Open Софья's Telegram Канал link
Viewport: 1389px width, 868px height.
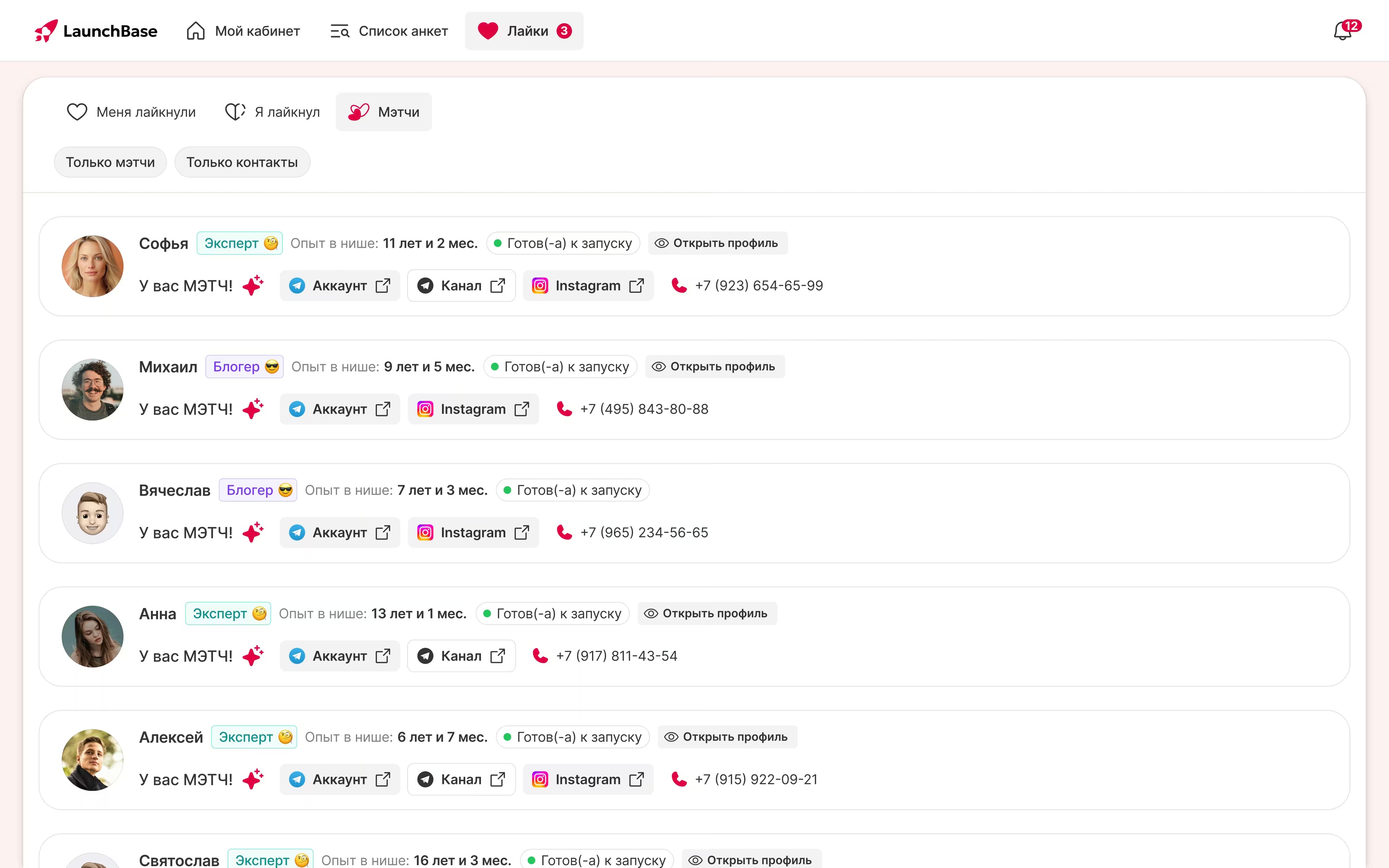(x=461, y=285)
